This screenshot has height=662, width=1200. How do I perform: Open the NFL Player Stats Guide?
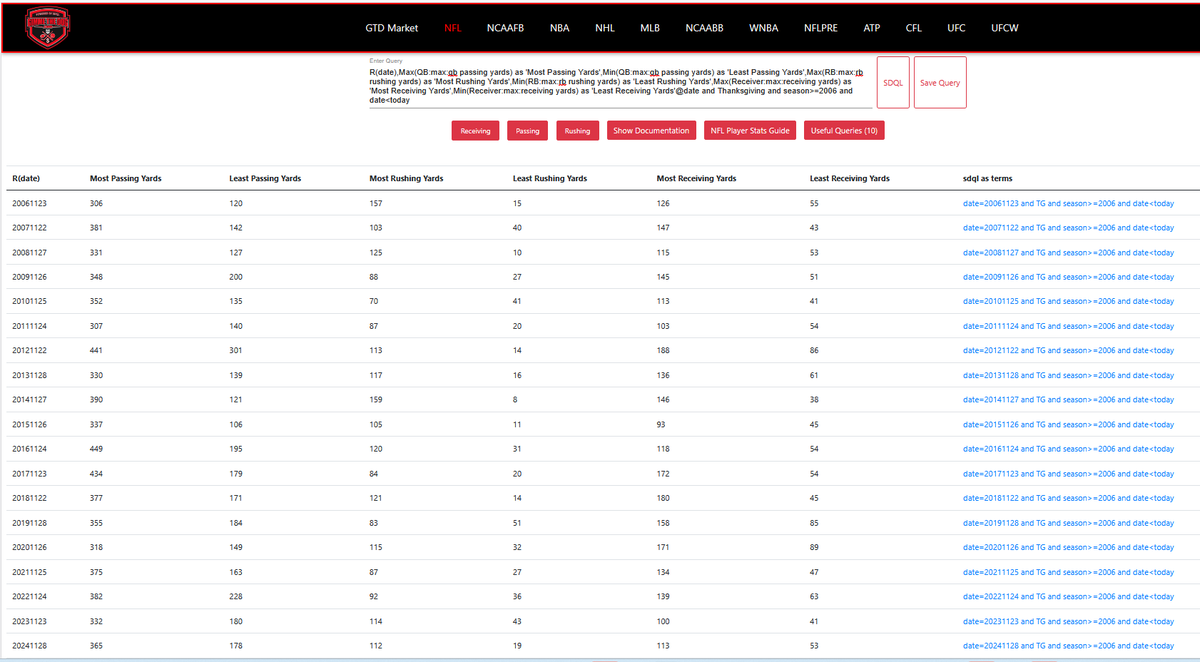(750, 131)
